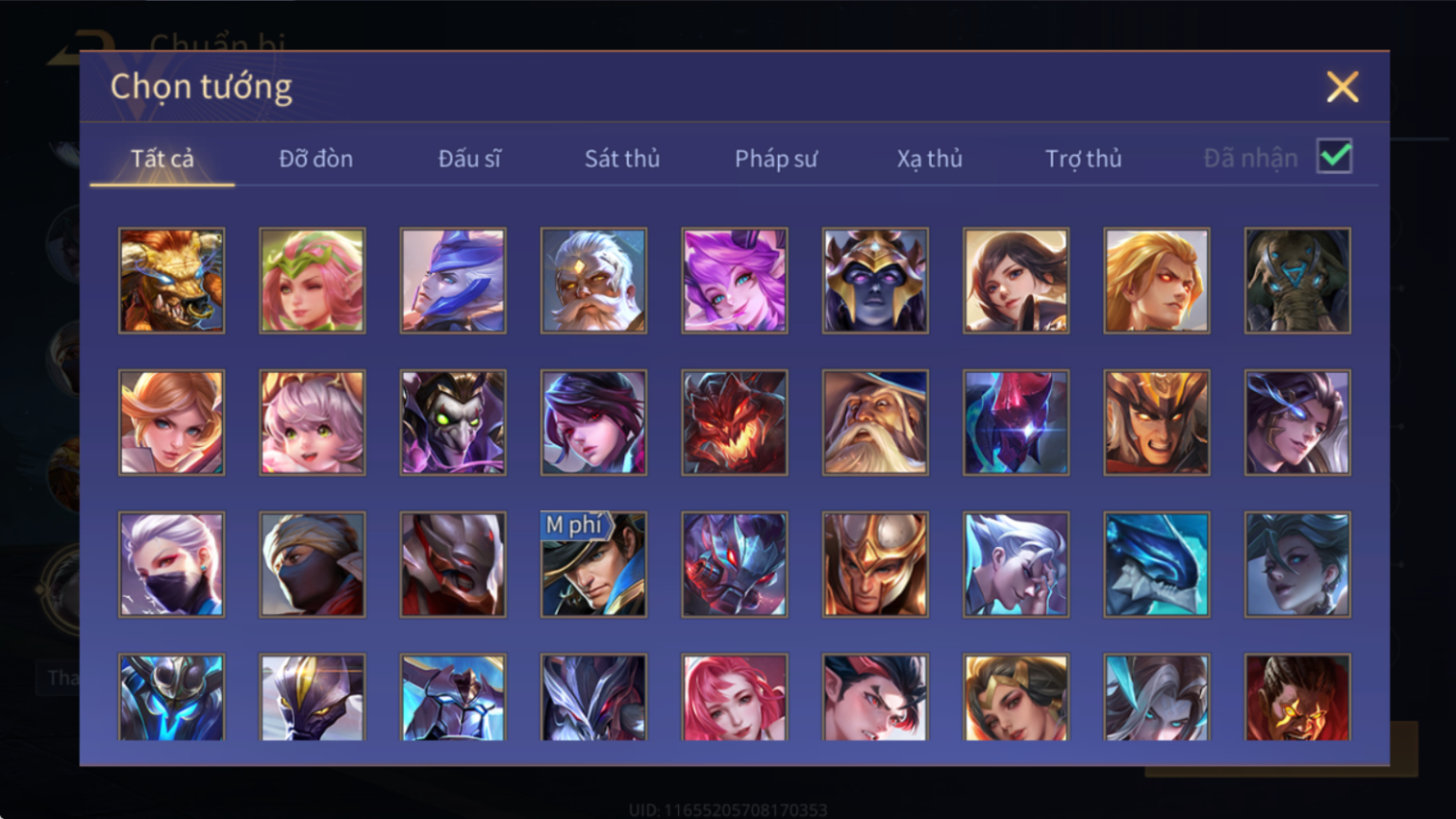Pick the green-eyed dark jester hero
1456x819 pixels.
tap(453, 422)
